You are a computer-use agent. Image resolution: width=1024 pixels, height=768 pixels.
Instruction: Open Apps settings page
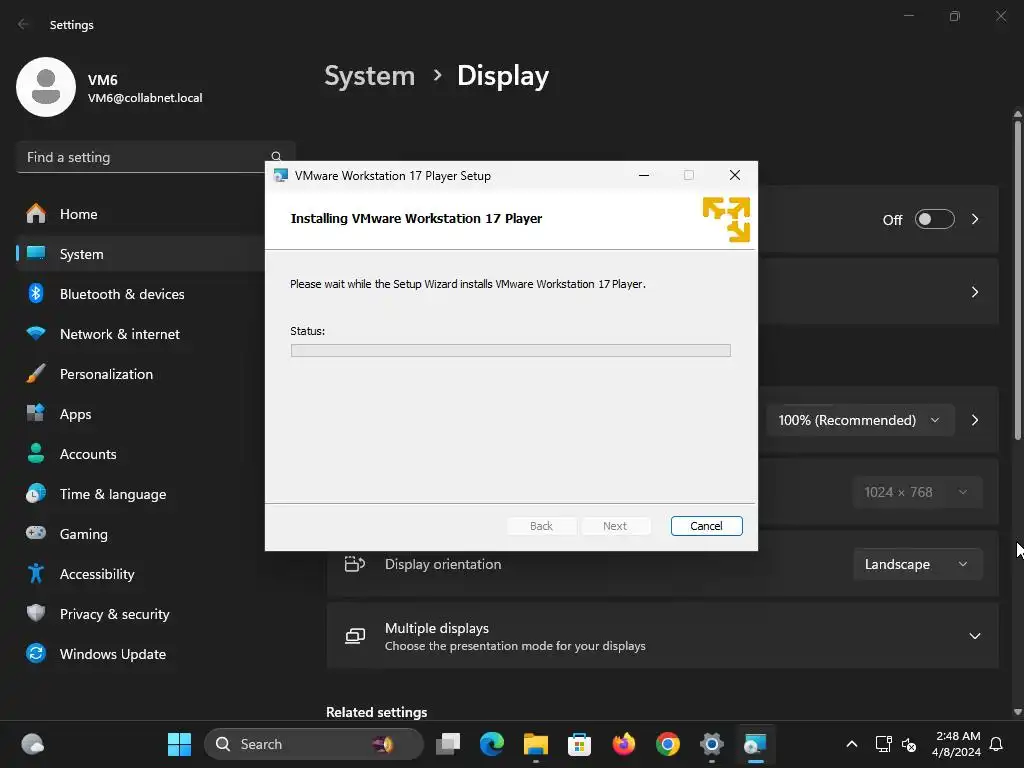click(x=140, y=414)
